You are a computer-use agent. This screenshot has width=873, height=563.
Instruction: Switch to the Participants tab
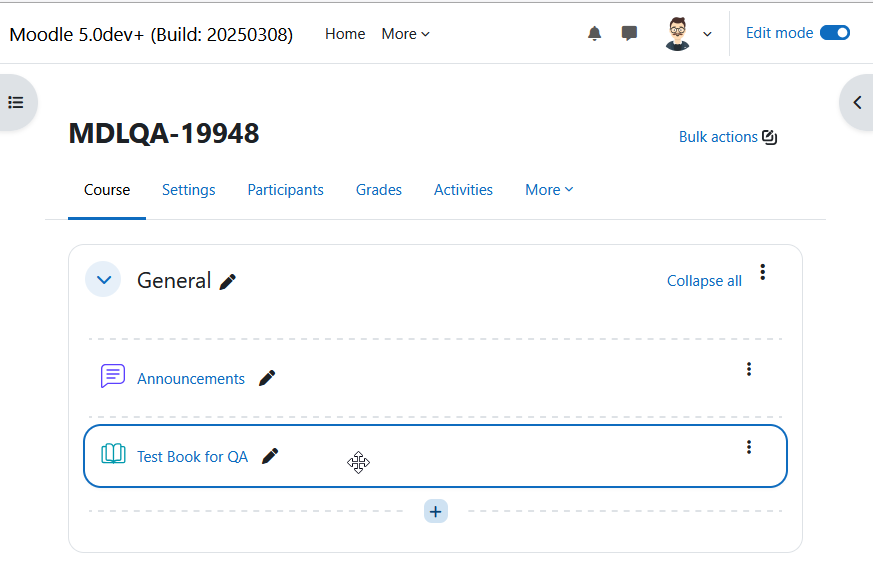(285, 190)
